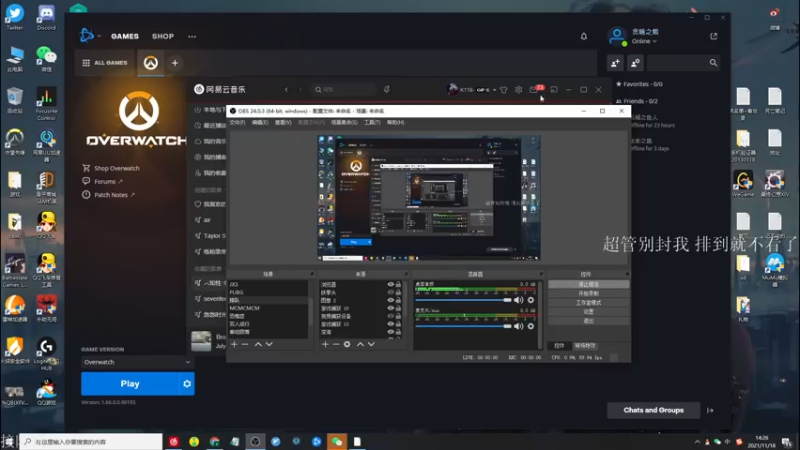Image resolution: width=800 pixels, height=450 pixels.
Task: Open NetEase Cloud Music settings gear
Action: (x=518, y=90)
